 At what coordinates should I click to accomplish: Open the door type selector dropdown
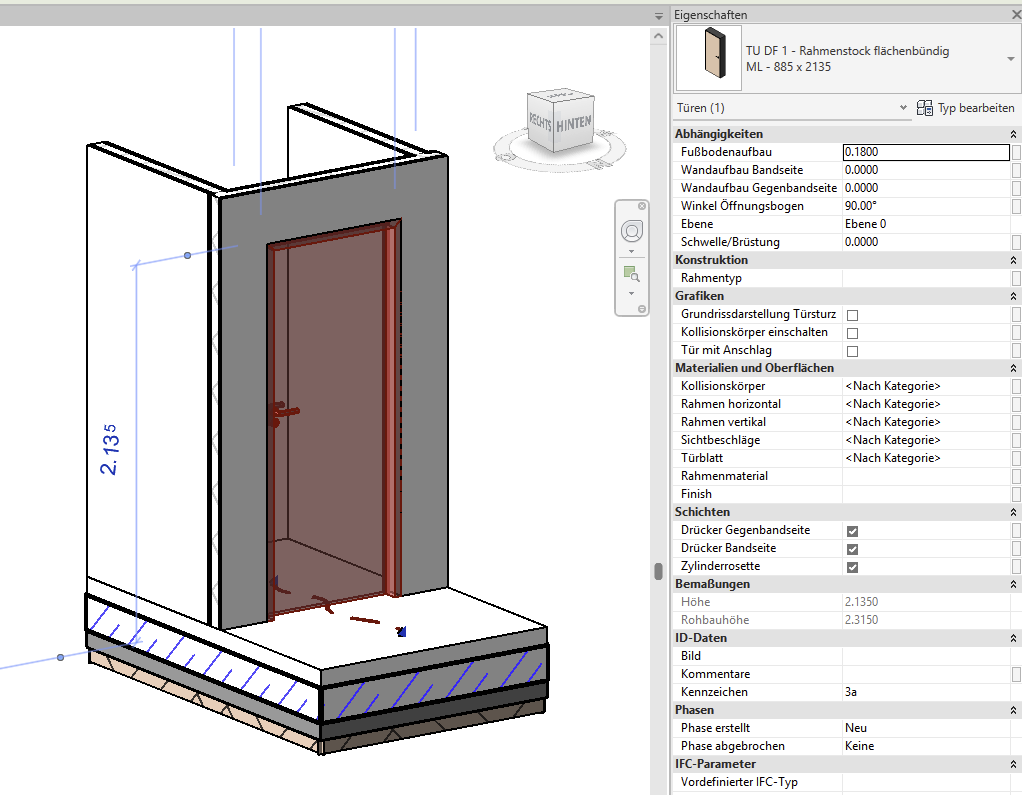1010,59
